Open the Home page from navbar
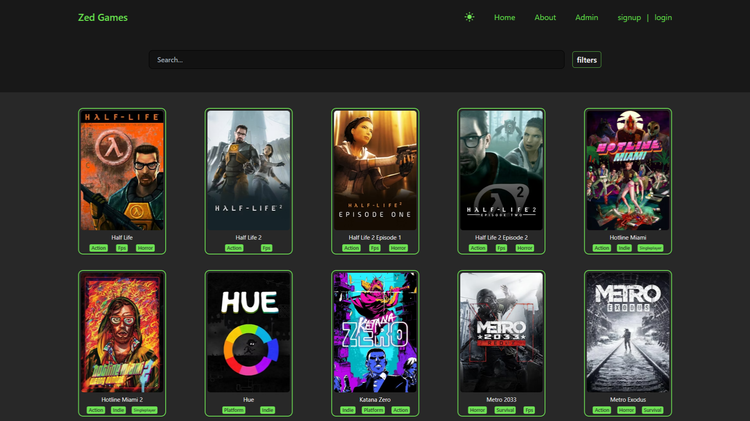 click(504, 17)
